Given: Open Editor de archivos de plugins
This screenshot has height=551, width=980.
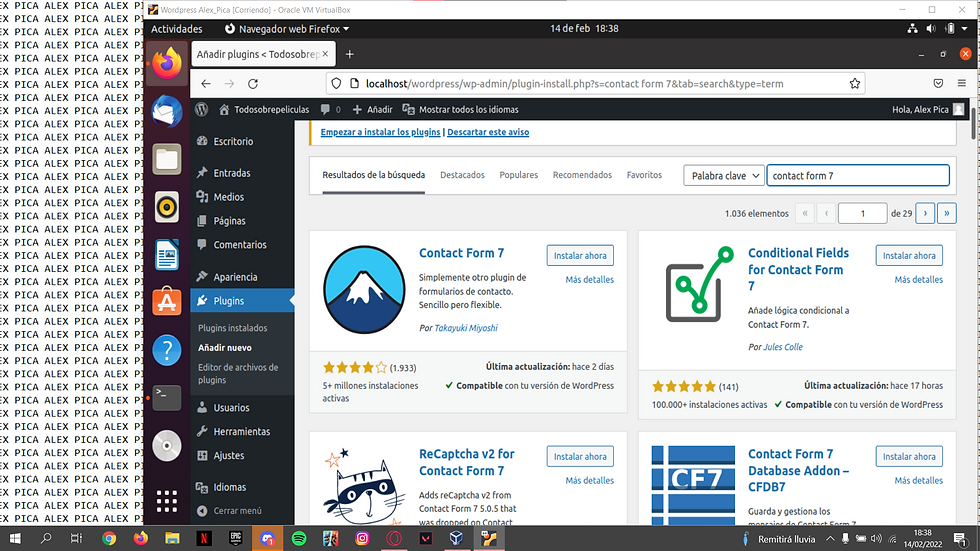Looking at the screenshot, I should 238,374.
